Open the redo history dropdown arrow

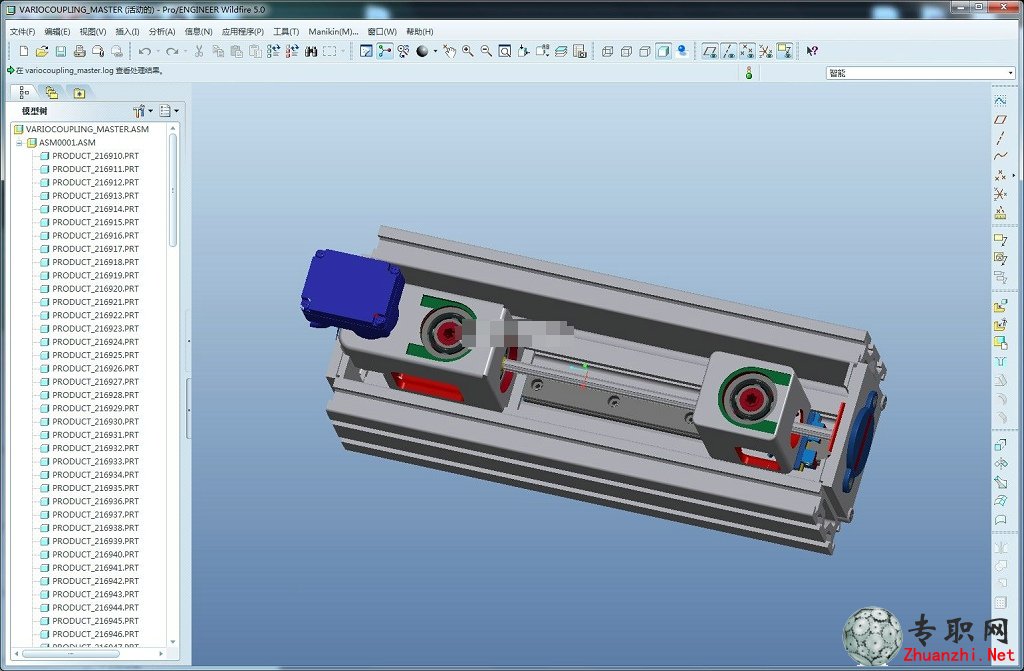185,51
